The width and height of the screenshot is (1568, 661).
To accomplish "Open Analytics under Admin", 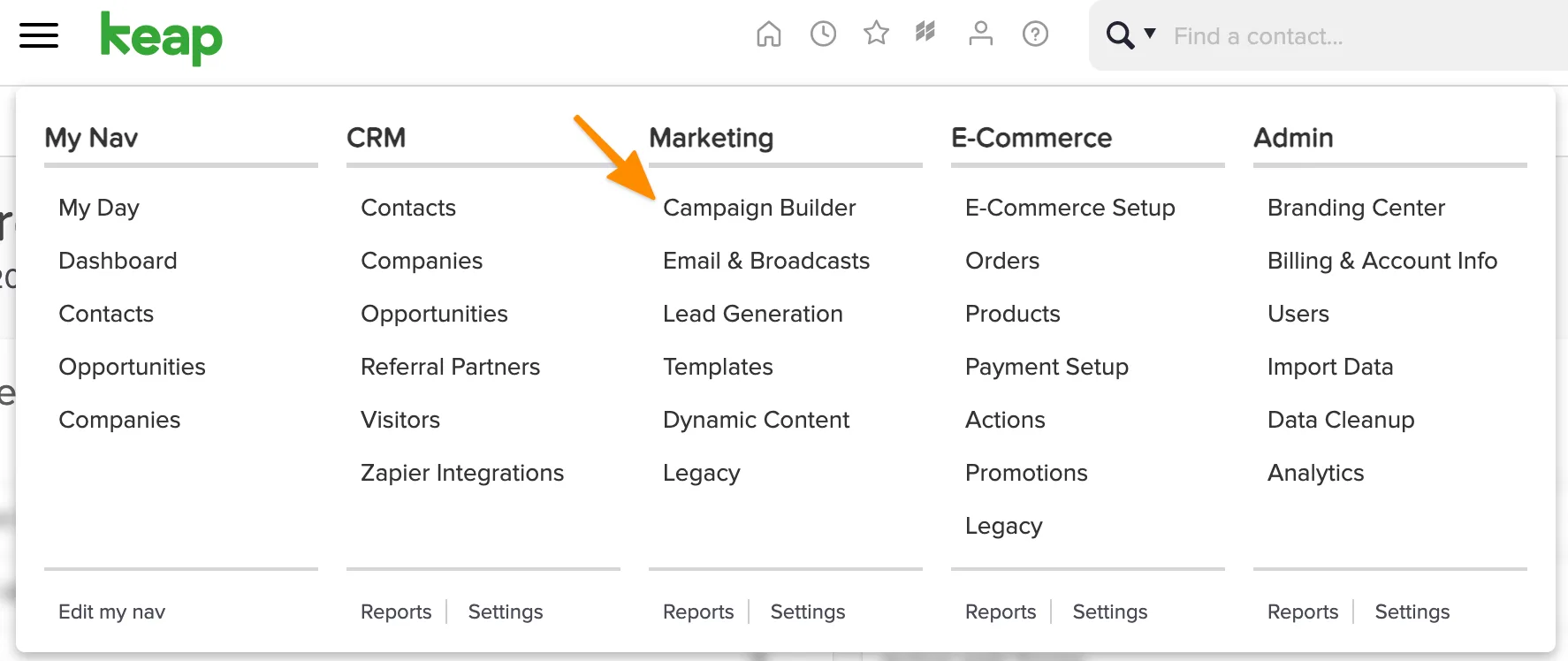I will pyautogui.click(x=1316, y=474).
